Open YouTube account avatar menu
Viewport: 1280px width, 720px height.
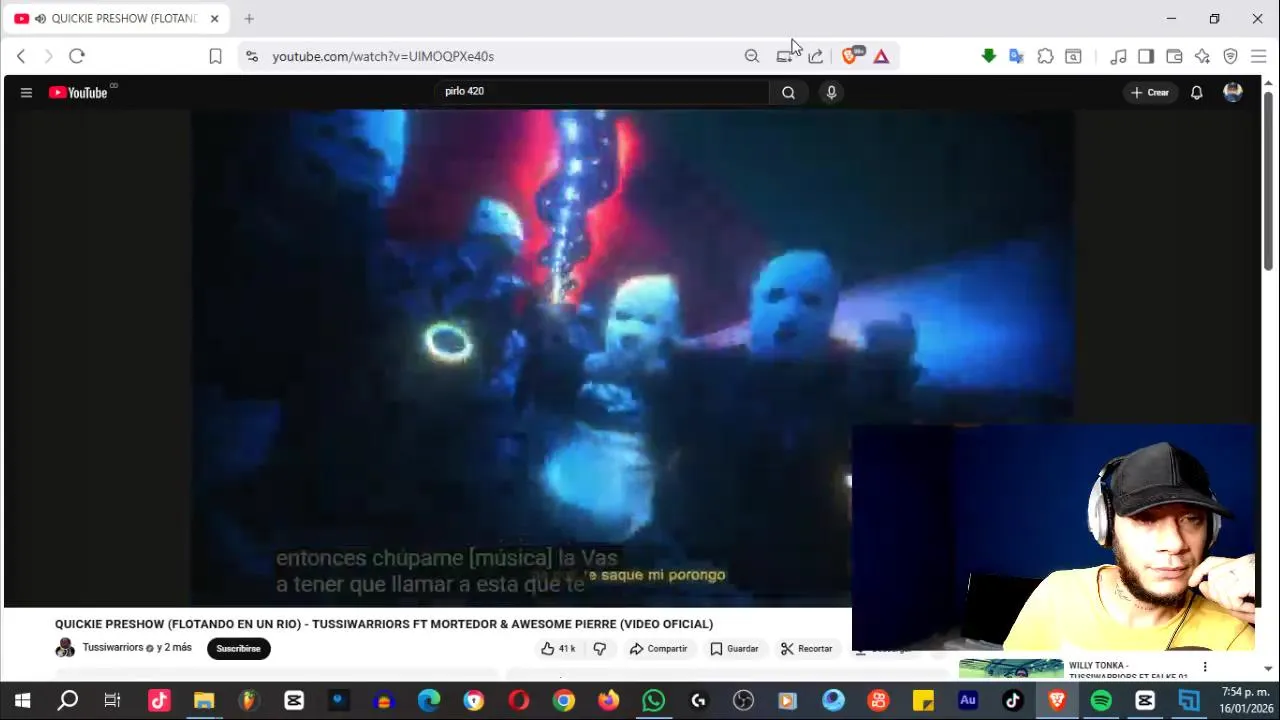pos(1233,92)
